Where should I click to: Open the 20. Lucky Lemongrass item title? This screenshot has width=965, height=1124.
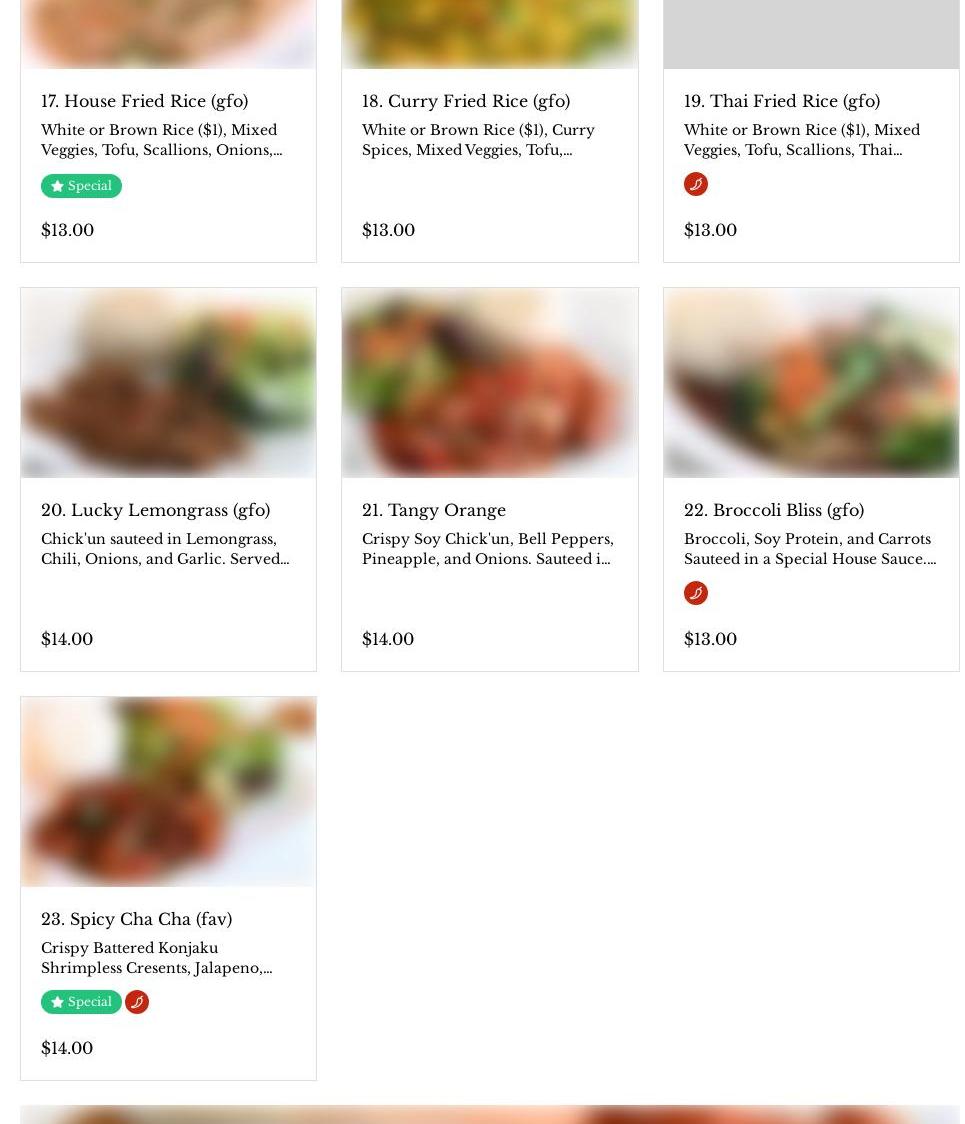(156, 510)
